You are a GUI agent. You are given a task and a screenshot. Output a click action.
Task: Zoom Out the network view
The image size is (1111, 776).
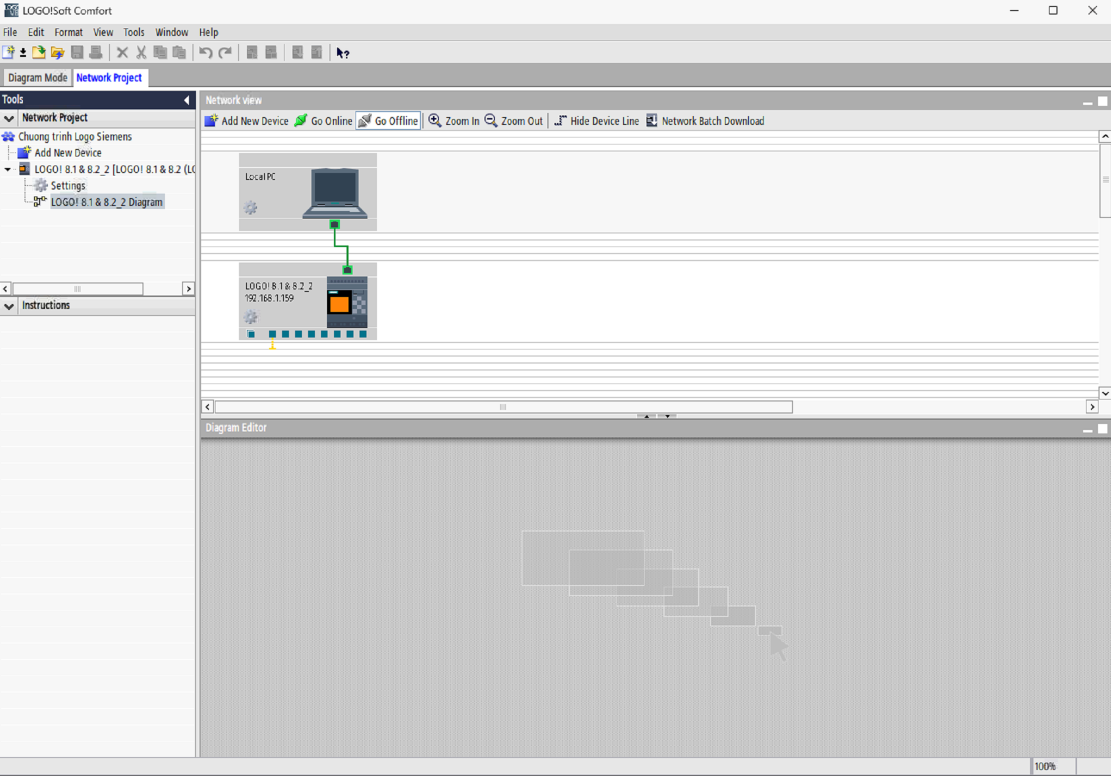pyautogui.click(x=513, y=121)
